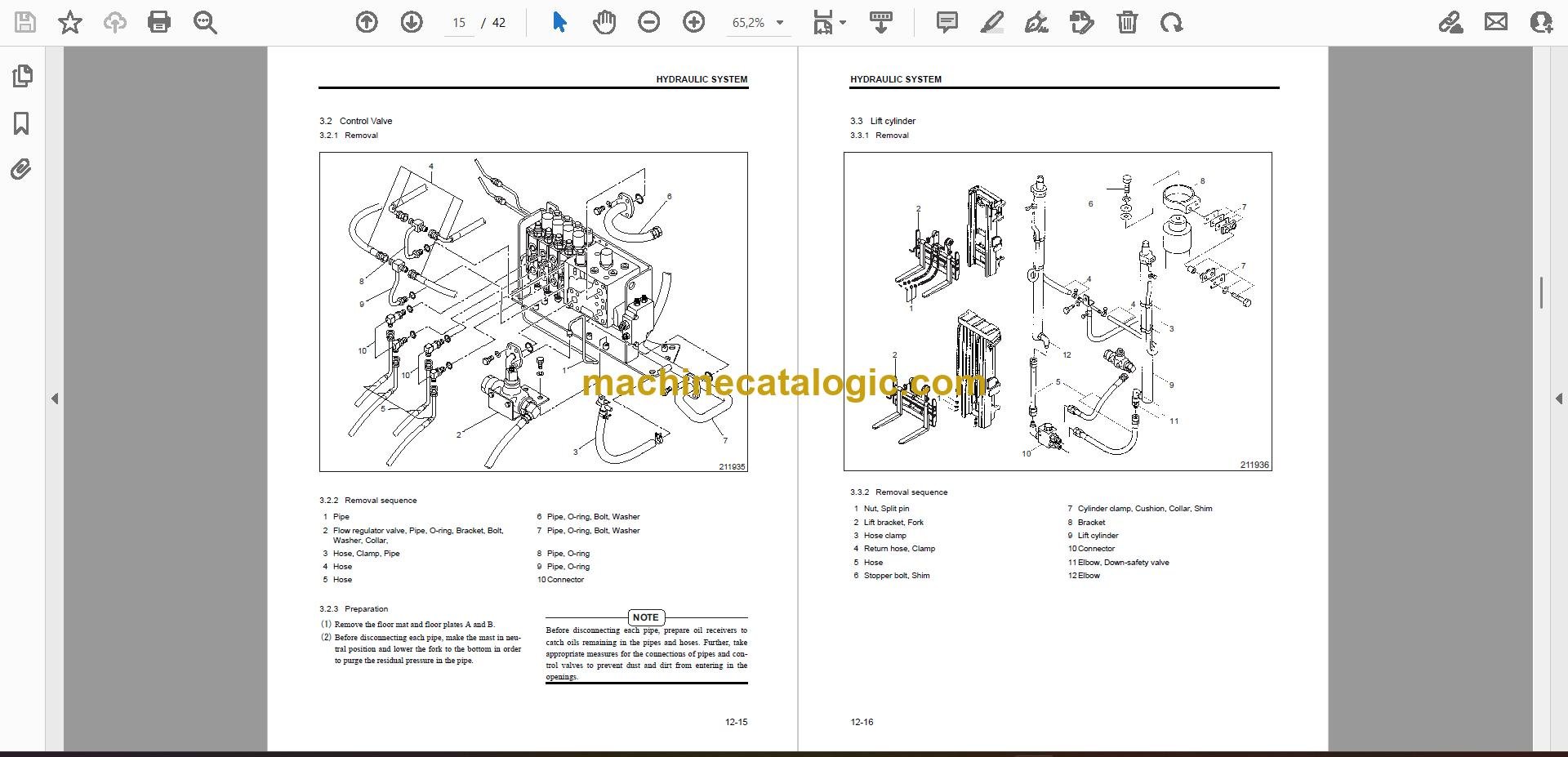Go to next page arrow

tap(412, 23)
